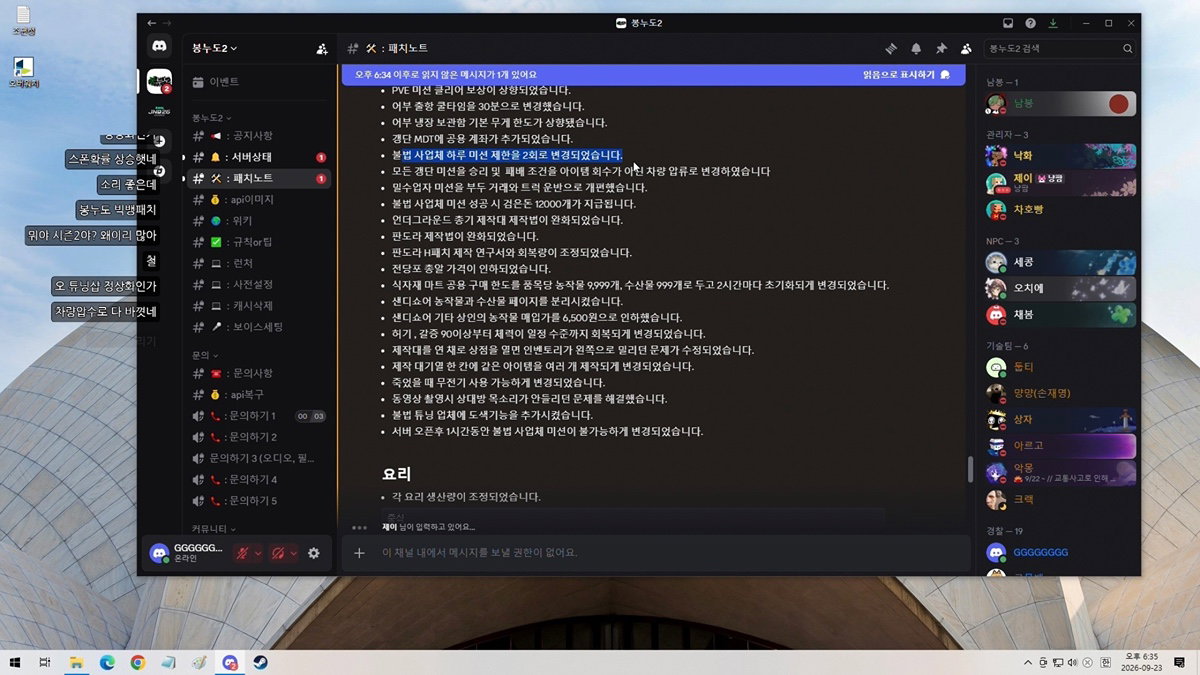
Task: Click the unread messages banner text
Action: point(447,74)
